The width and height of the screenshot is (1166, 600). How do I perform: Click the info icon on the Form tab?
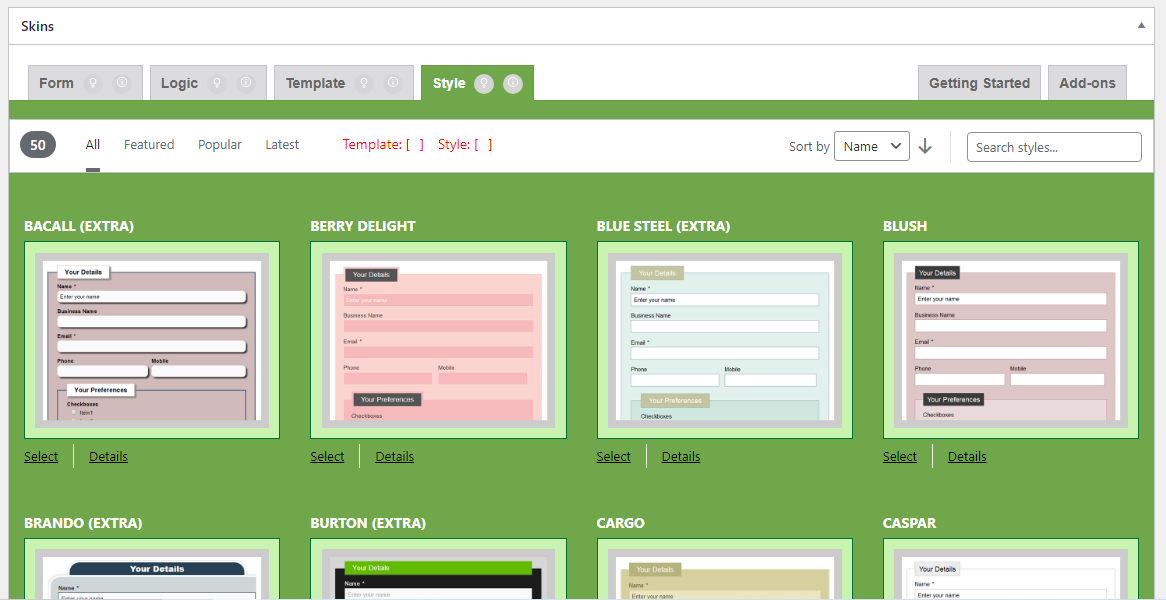point(122,83)
